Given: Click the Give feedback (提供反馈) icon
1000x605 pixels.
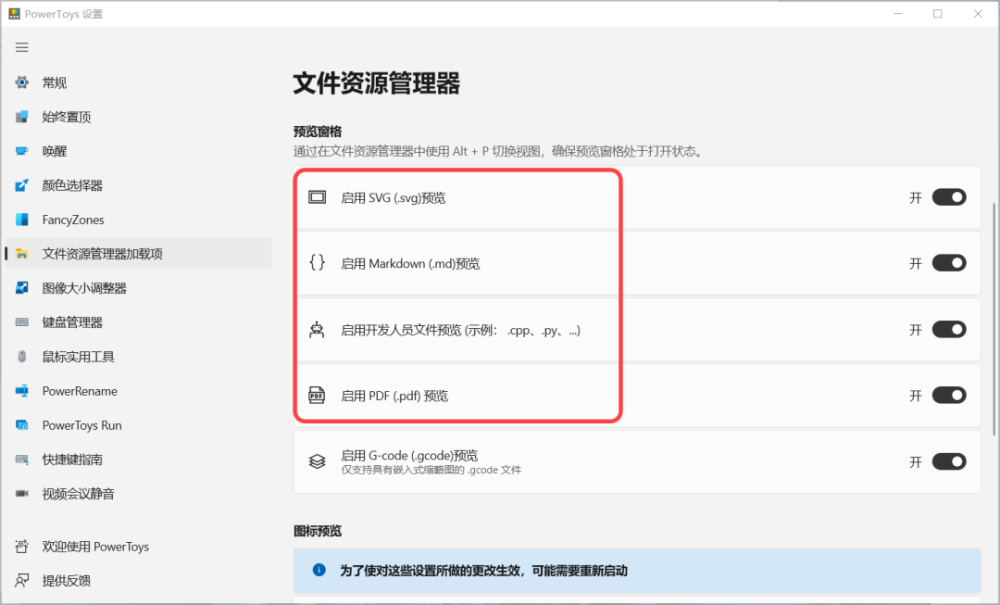Looking at the screenshot, I should pos(22,581).
